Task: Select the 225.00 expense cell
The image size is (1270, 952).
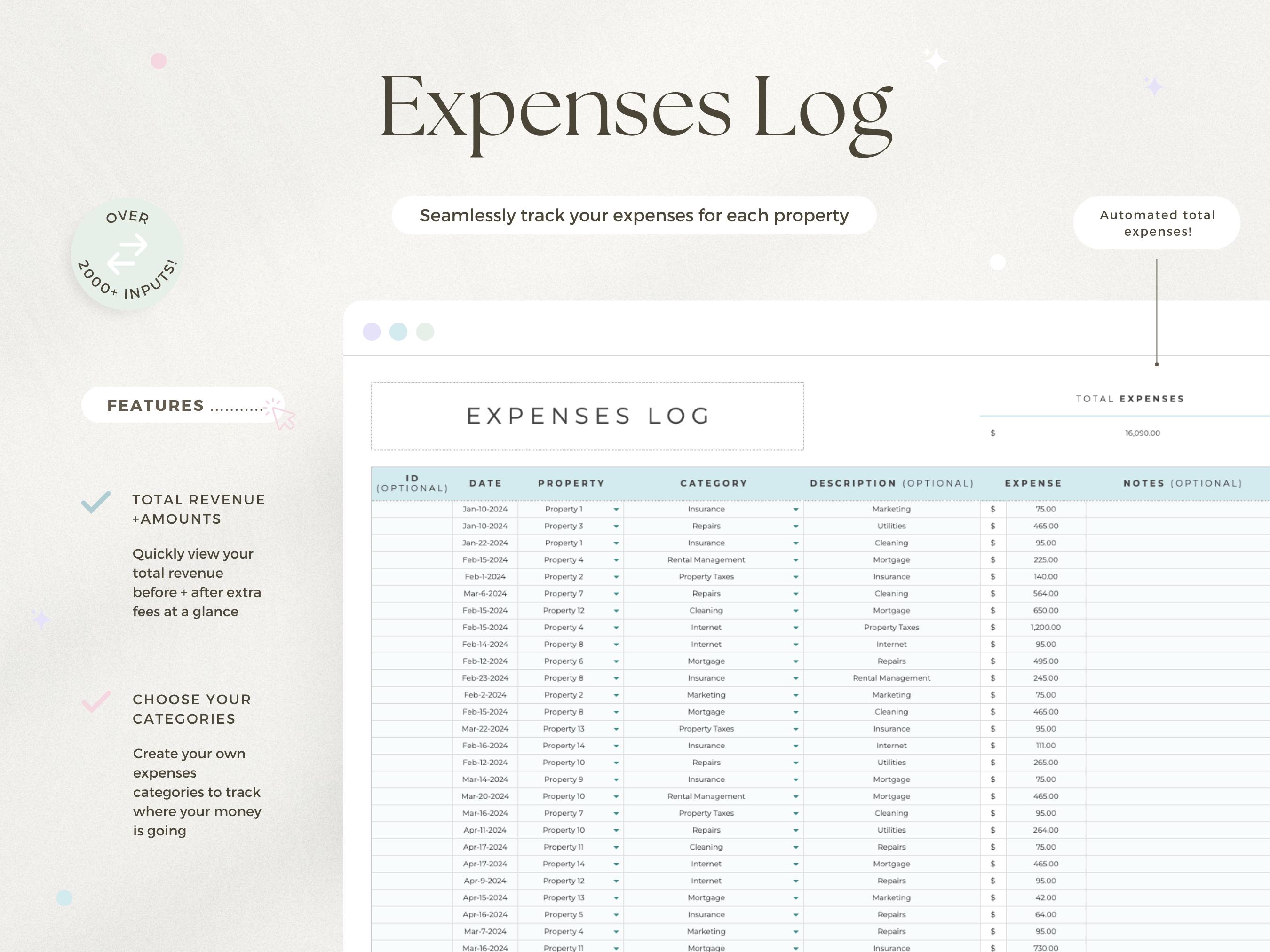Action: click(1046, 559)
